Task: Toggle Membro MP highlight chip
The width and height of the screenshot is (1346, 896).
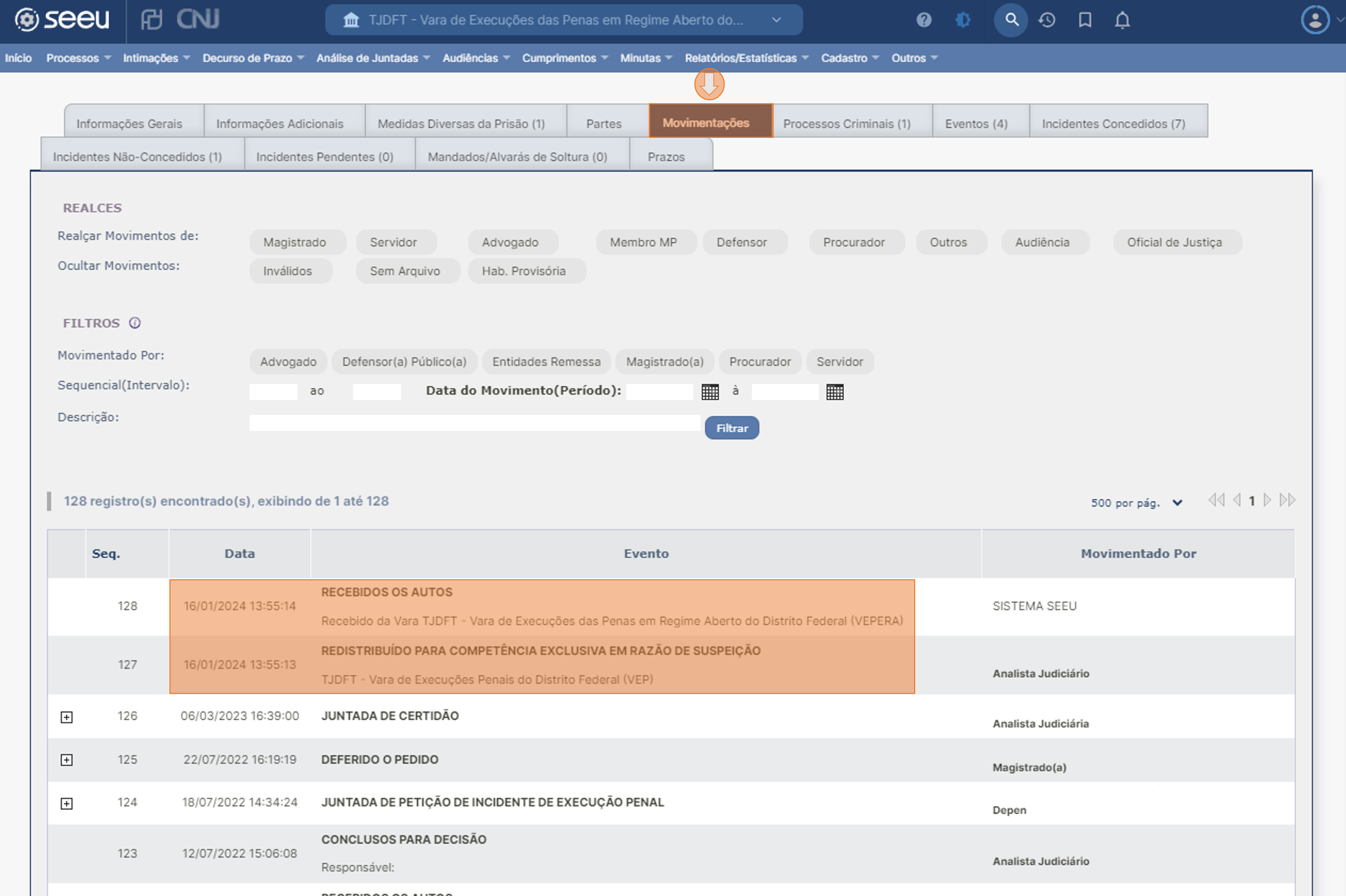Action: (646, 242)
